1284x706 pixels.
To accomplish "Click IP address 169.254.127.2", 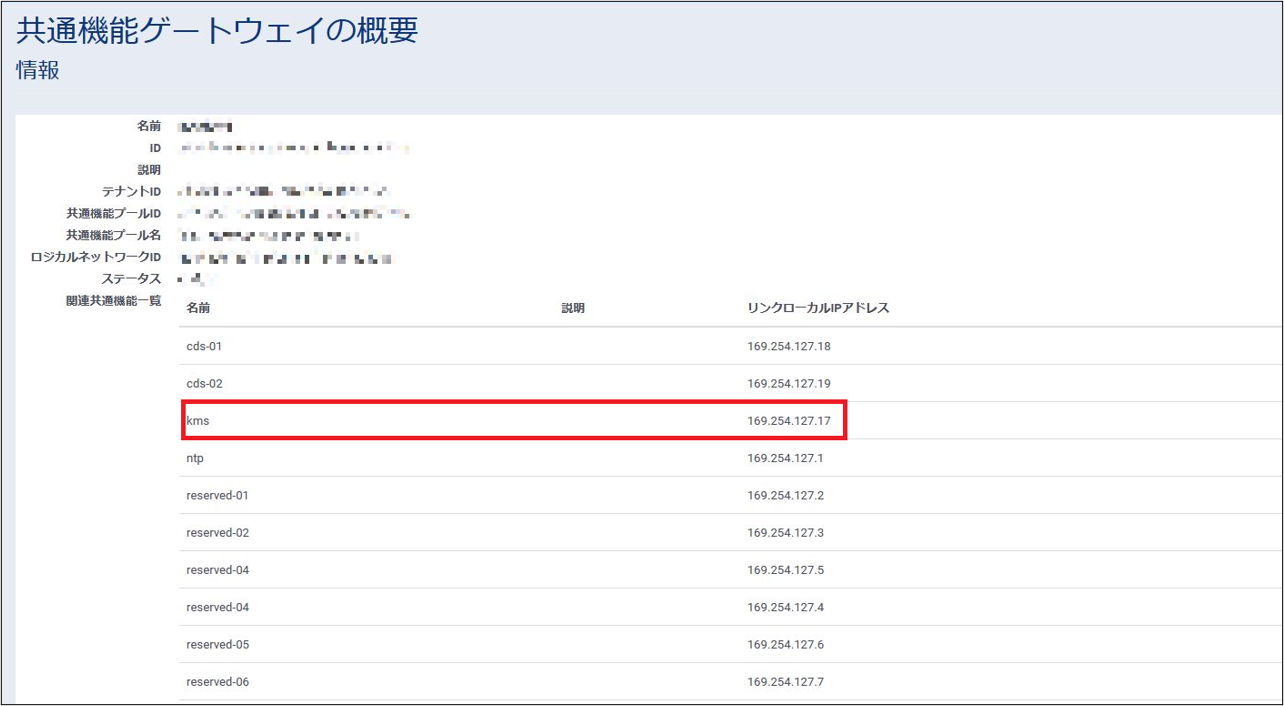I will 786,496.
